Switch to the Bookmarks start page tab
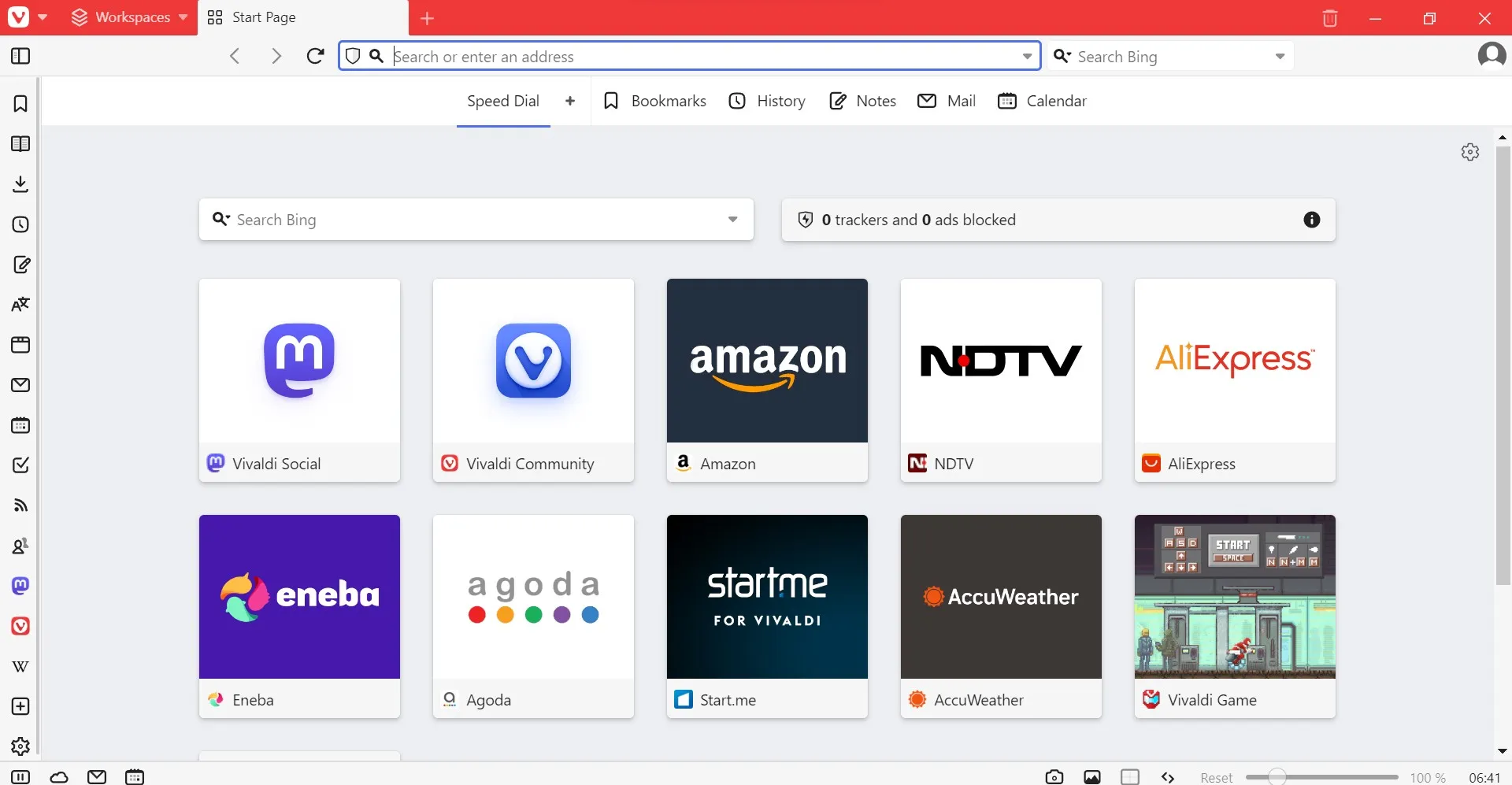Image resolution: width=1512 pixels, height=785 pixels. coord(654,101)
